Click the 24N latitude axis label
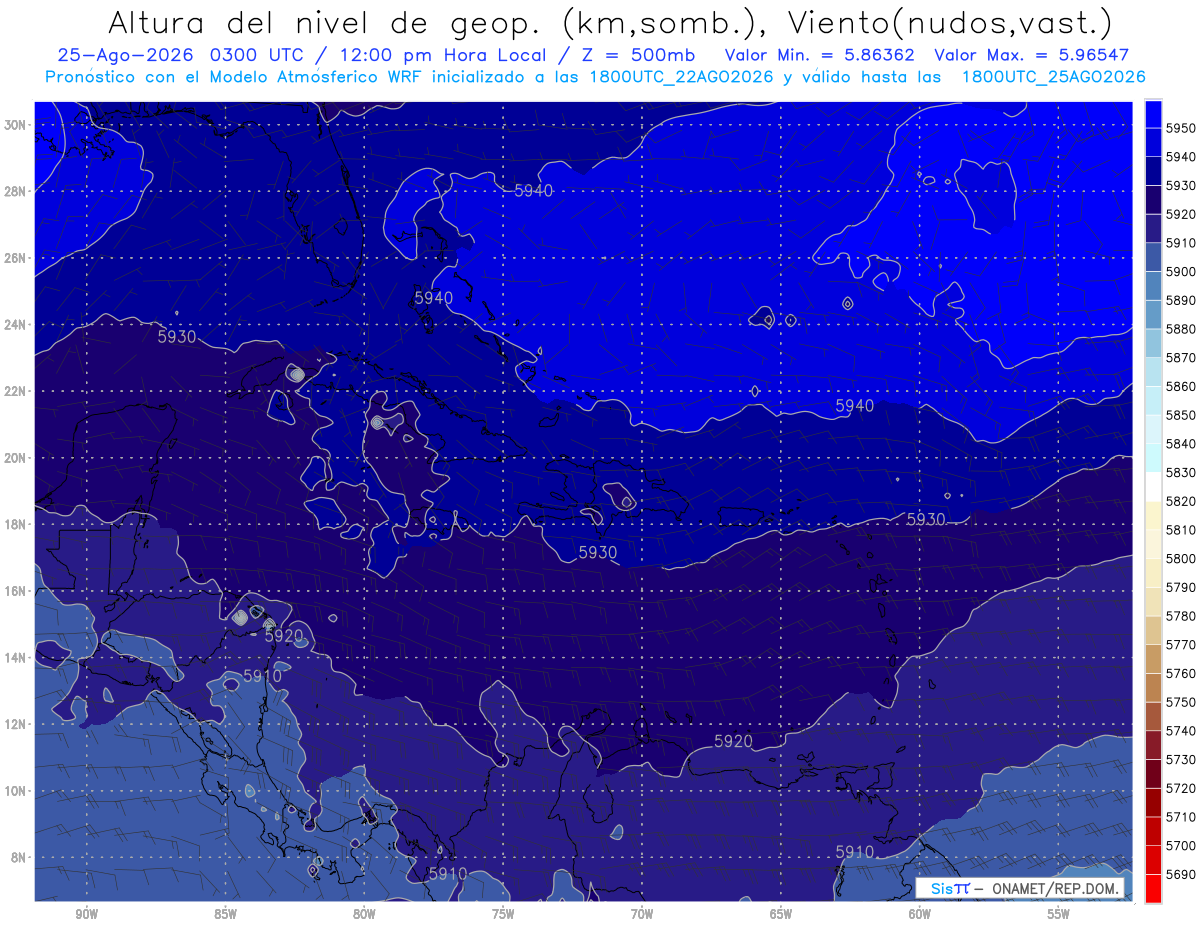Screen dimensions: 1200x927 pos(17,325)
